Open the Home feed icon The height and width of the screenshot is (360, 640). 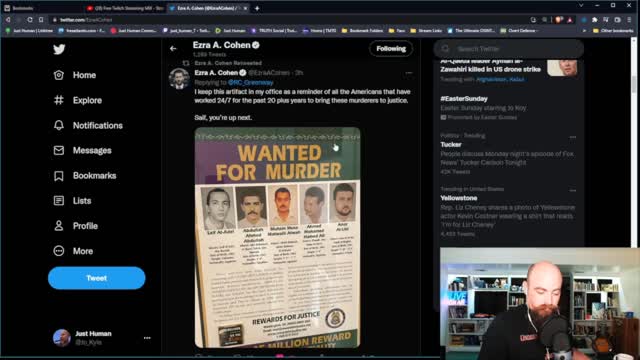[59, 75]
